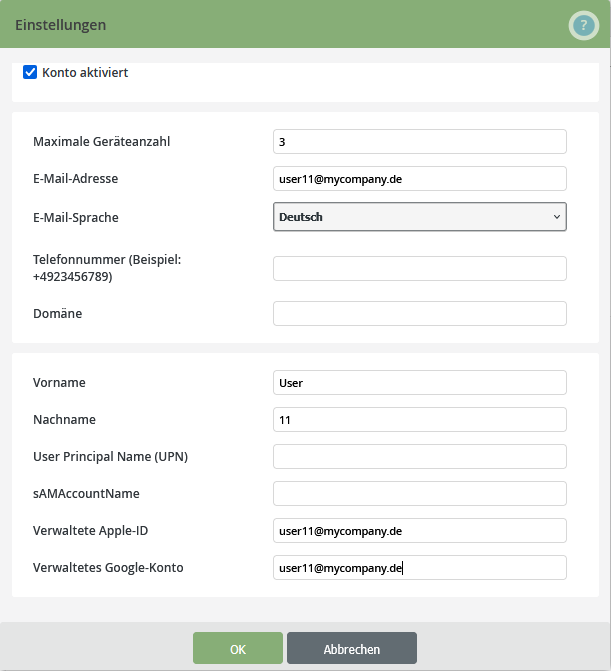Click the sAMAccountName label
This screenshot has height=671, width=611.
tap(86, 494)
